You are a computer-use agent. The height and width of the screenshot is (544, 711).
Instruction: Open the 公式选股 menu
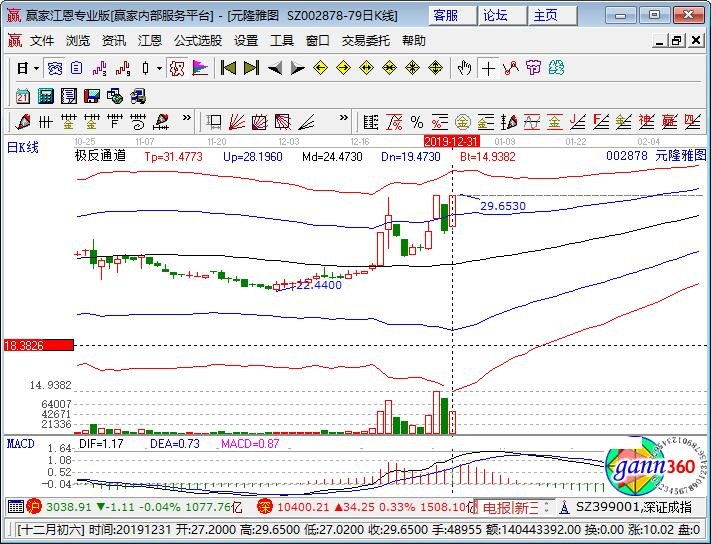198,41
